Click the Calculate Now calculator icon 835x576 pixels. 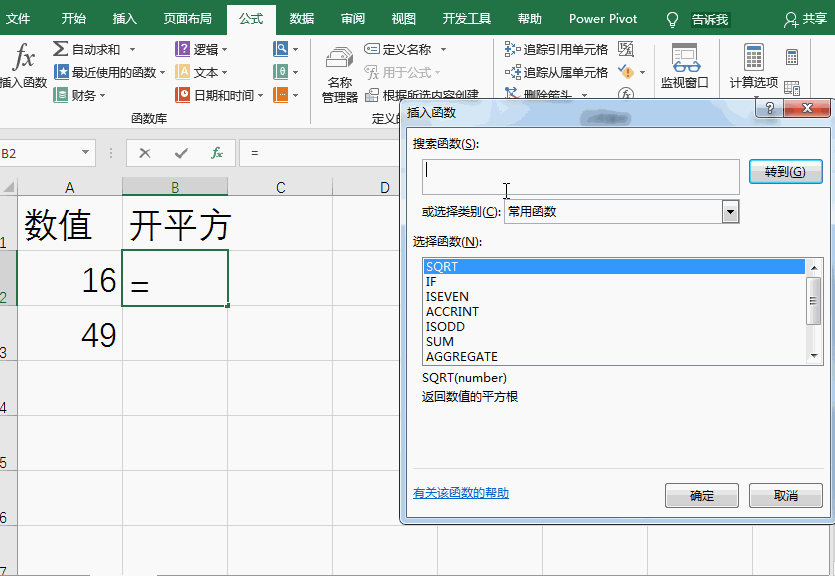click(x=792, y=56)
